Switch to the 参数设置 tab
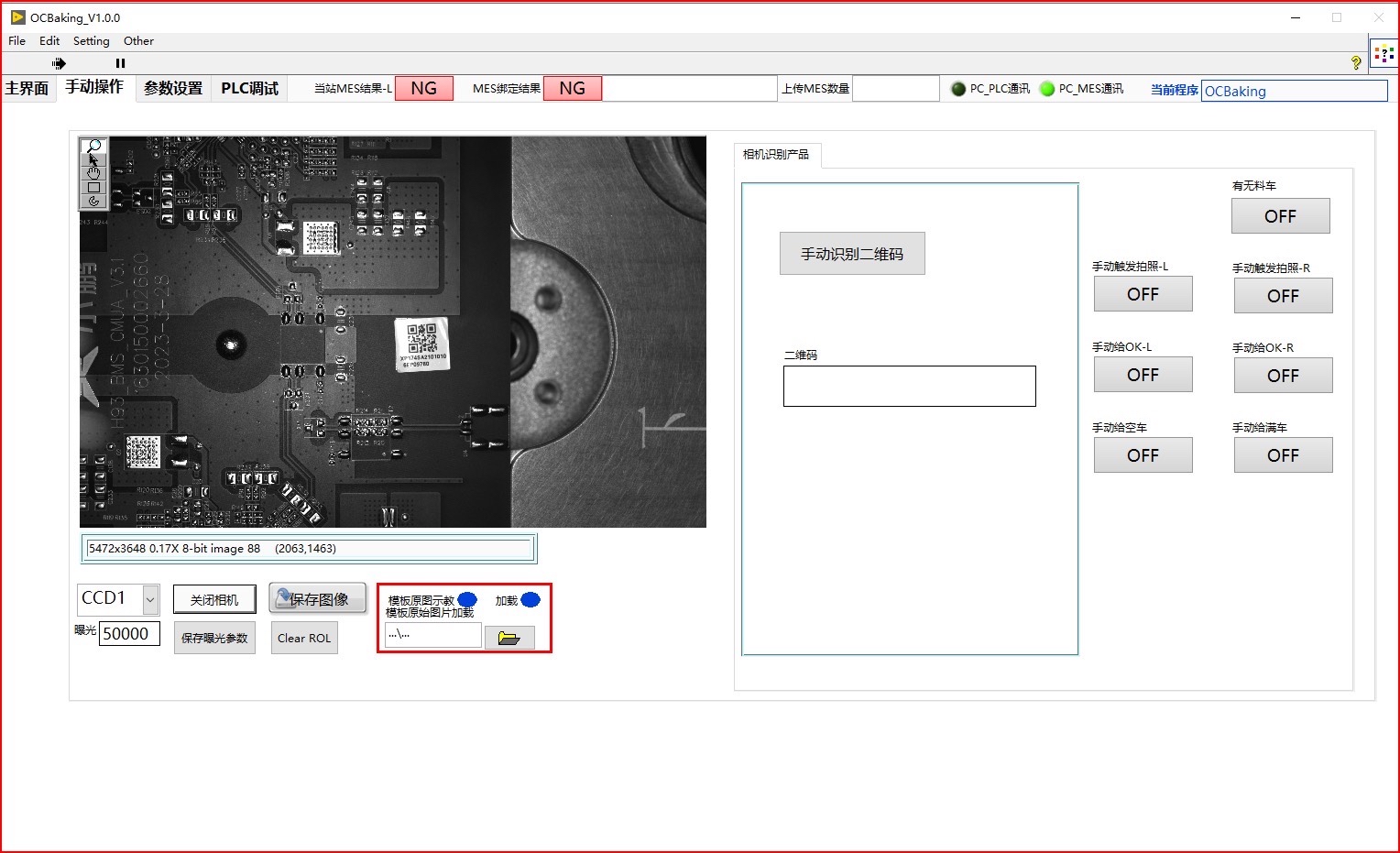The width and height of the screenshot is (1400, 853). click(172, 88)
